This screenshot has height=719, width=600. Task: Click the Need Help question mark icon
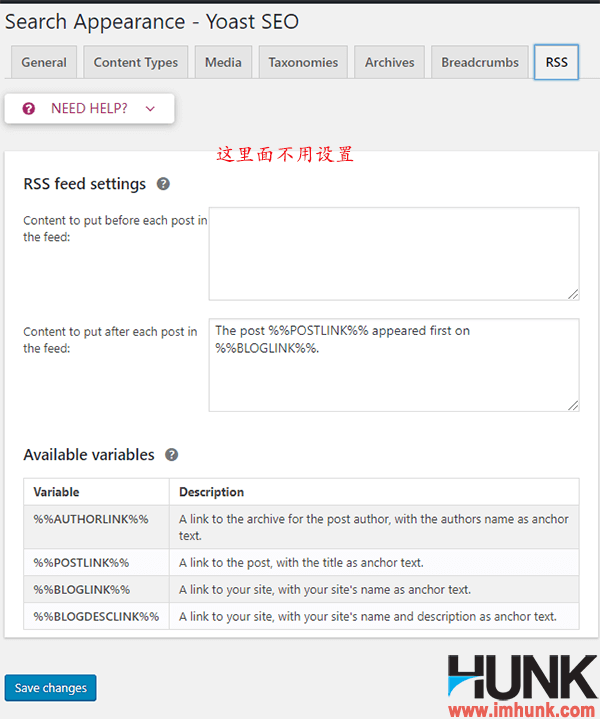click(x=29, y=109)
